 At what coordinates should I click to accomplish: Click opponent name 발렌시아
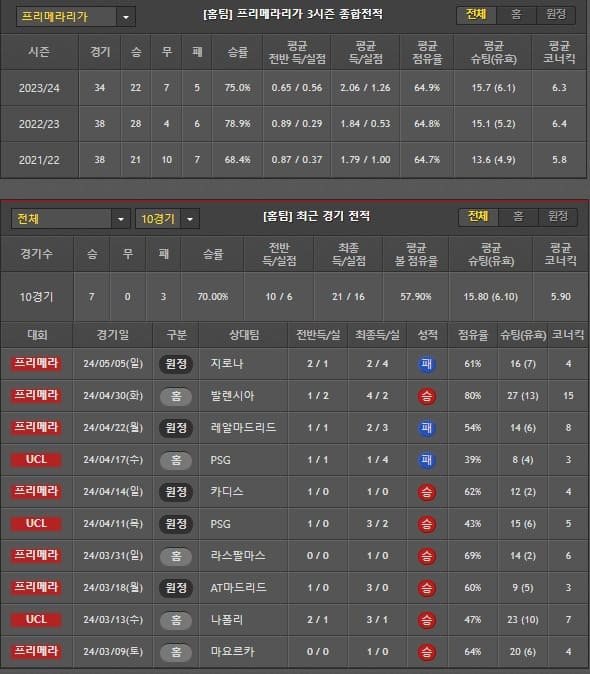[232, 395]
